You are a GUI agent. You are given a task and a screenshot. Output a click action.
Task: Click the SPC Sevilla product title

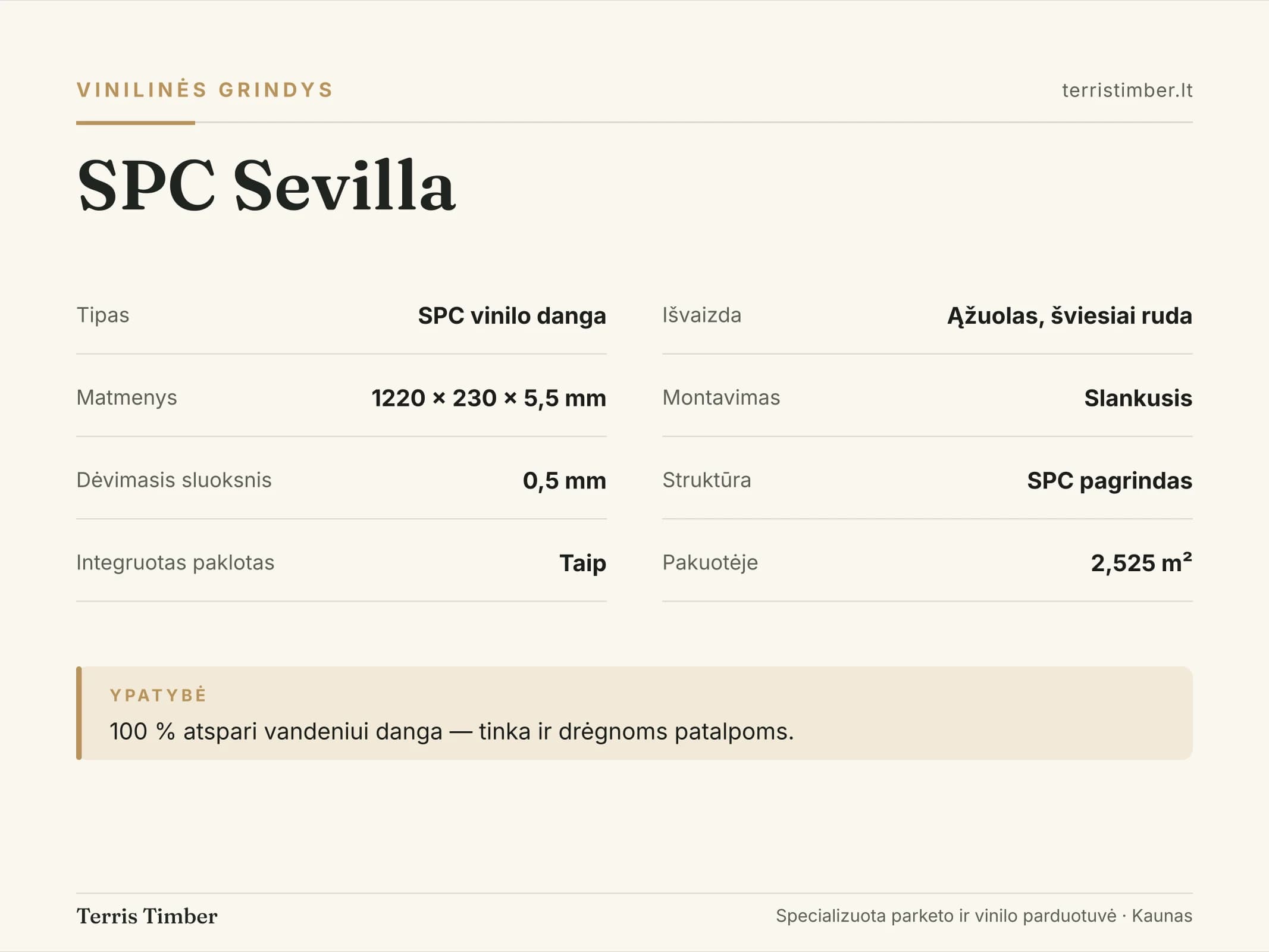(267, 185)
